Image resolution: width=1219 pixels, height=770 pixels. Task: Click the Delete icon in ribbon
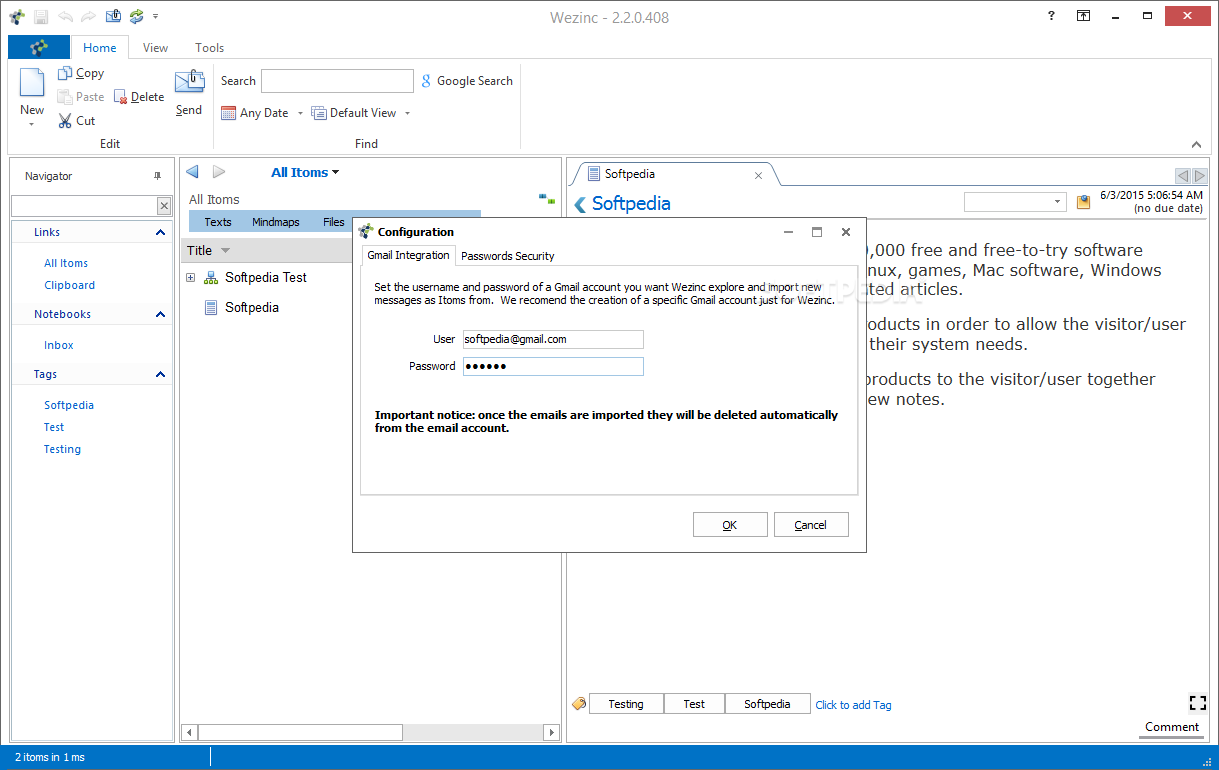tap(121, 97)
